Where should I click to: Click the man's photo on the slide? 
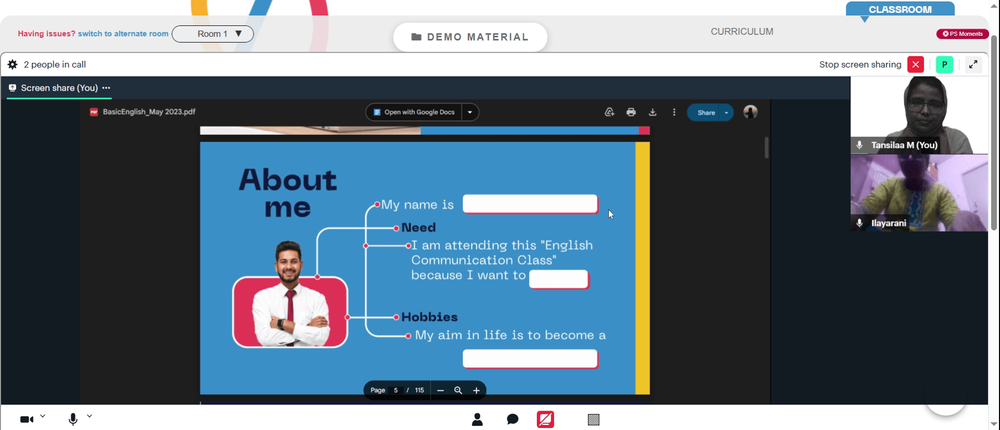point(291,295)
